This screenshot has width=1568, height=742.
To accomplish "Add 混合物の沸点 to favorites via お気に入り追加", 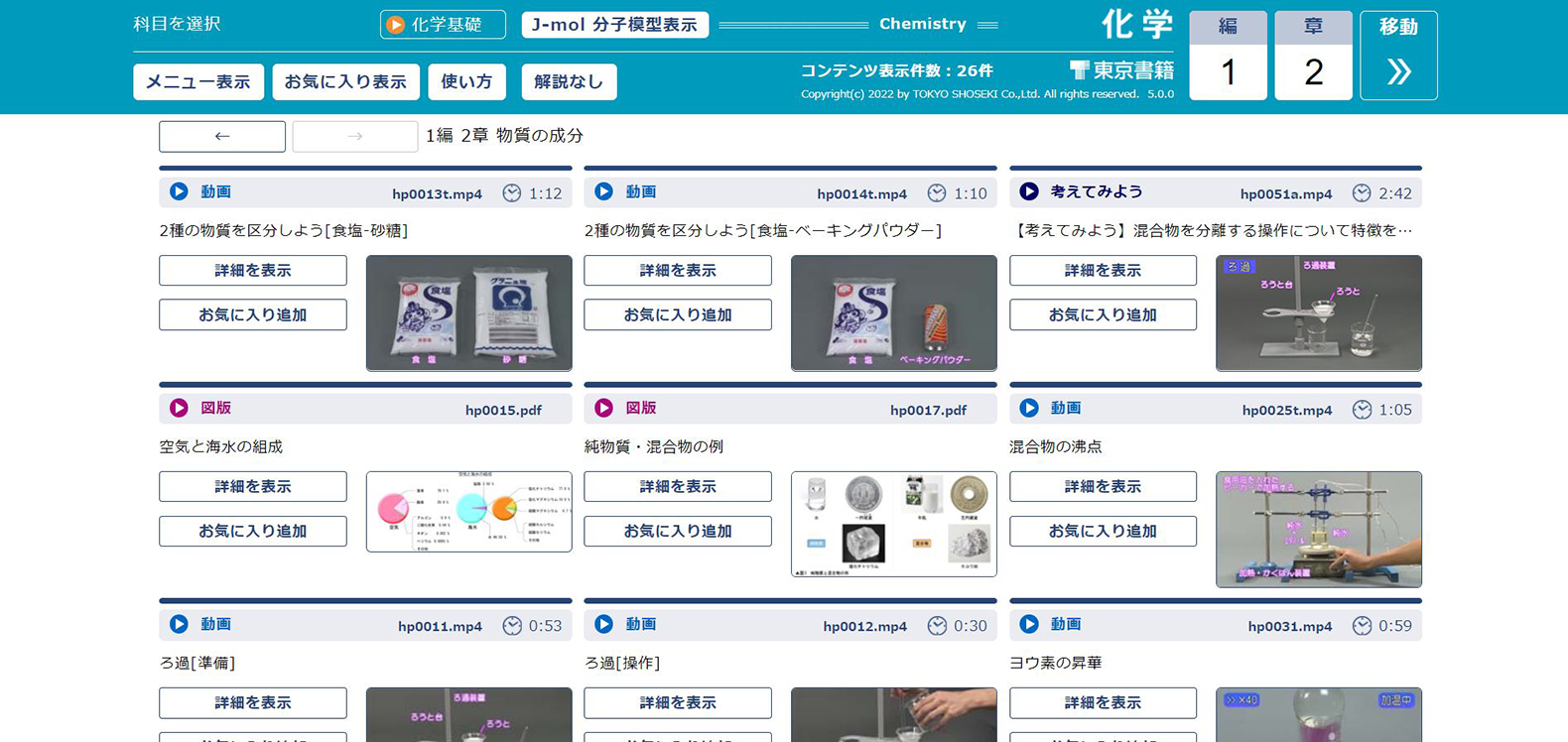I will (1103, 532).
